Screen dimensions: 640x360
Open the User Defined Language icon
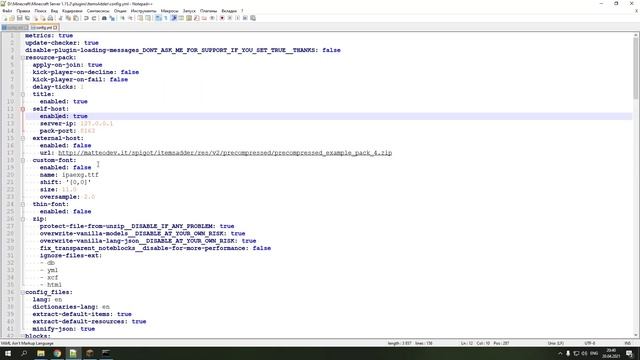tap(181, 18)
